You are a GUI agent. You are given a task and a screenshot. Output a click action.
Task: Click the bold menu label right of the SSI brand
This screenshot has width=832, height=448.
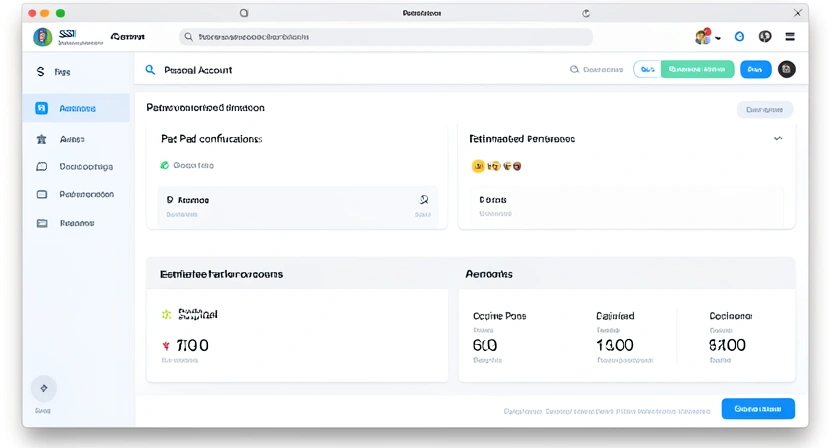coord(127,37)
